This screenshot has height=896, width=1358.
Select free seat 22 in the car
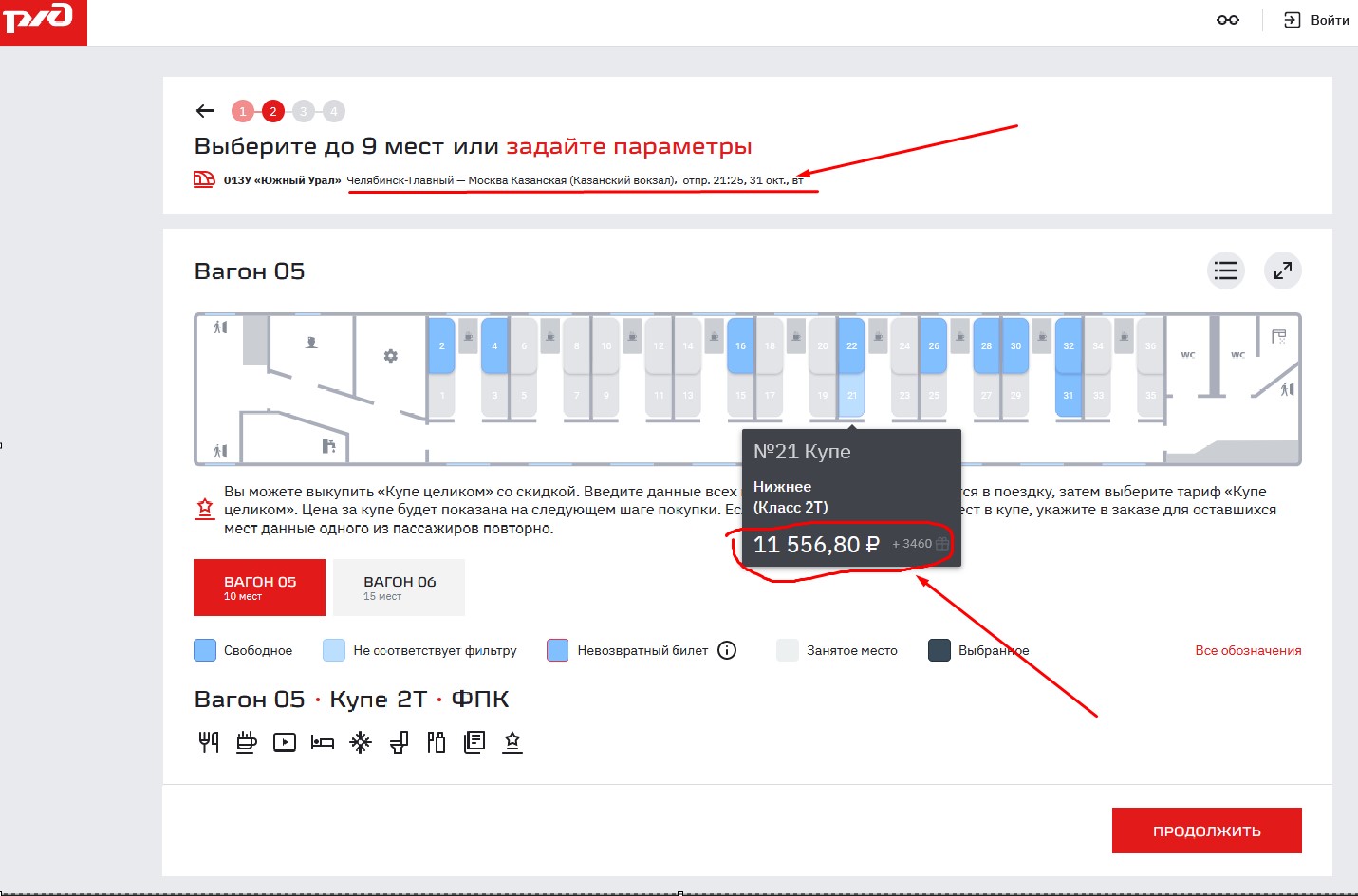point(851,345)
